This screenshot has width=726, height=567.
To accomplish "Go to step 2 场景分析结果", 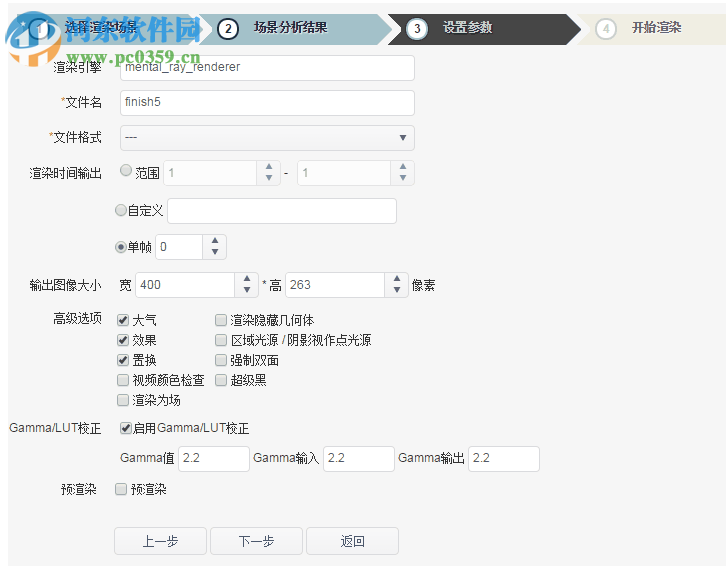I will coord(296,29).
